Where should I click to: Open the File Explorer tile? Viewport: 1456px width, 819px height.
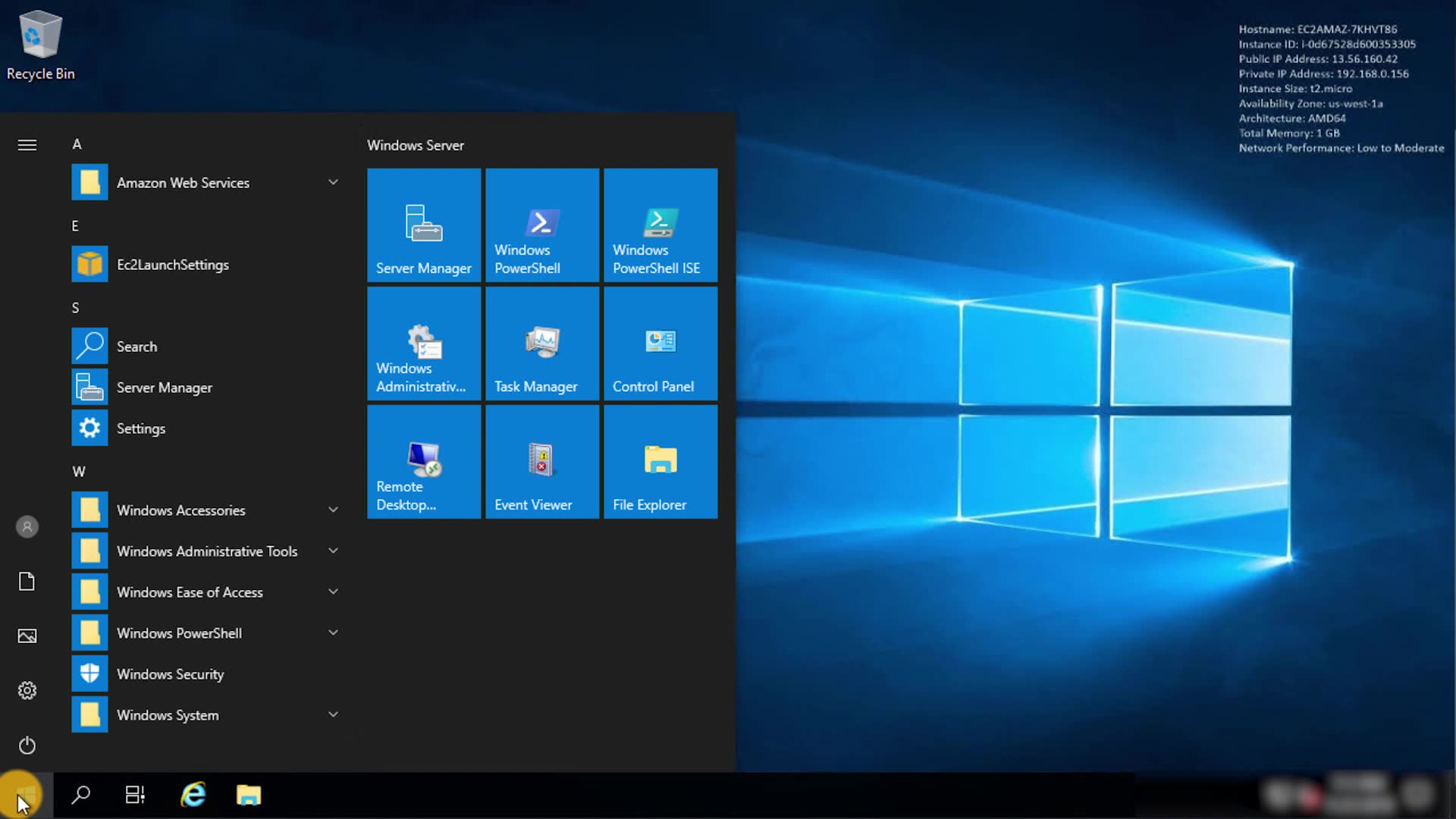pos(661,462)
